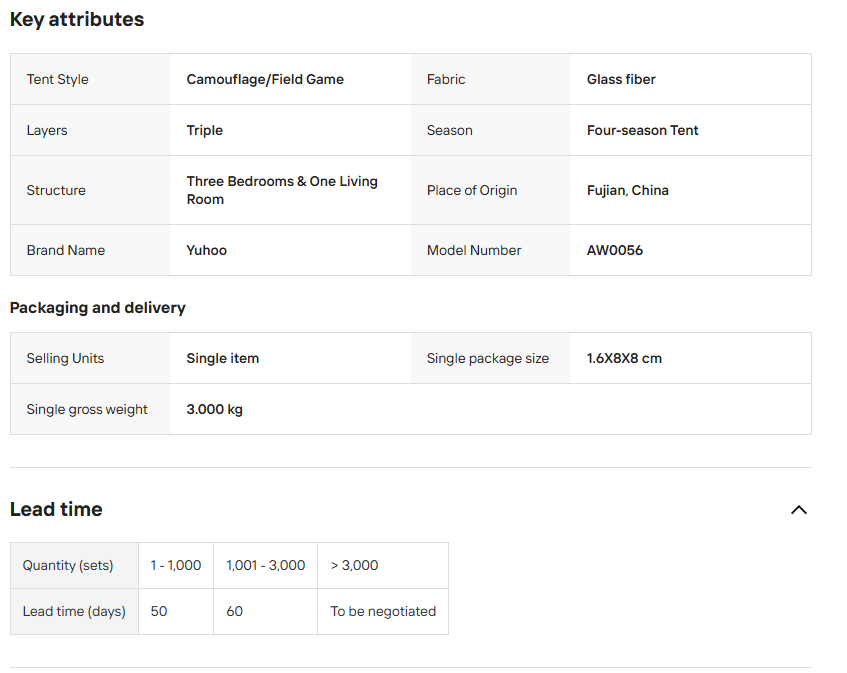Select the Single item selling units value
The height and width of the screenshot is (673, 847).
click(223, 359)
